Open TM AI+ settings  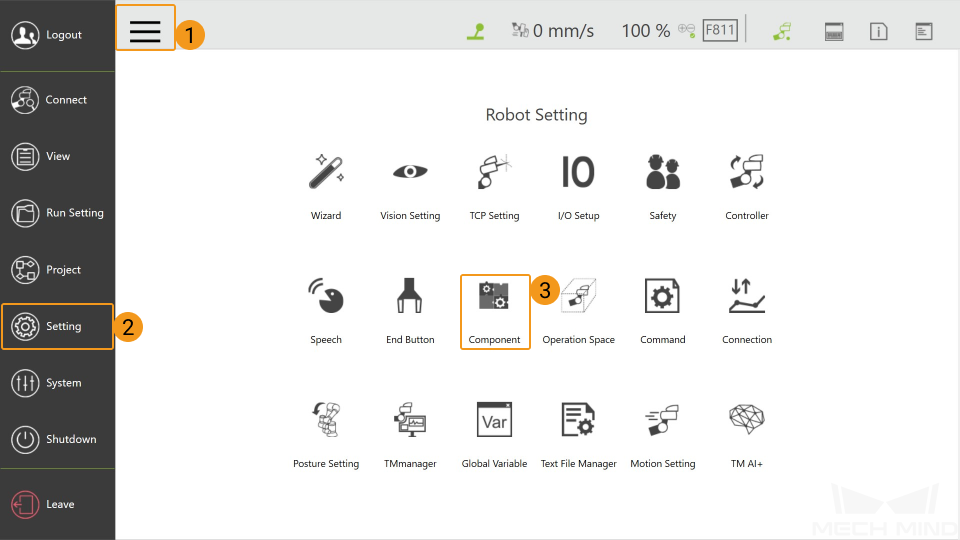[747, 435]
